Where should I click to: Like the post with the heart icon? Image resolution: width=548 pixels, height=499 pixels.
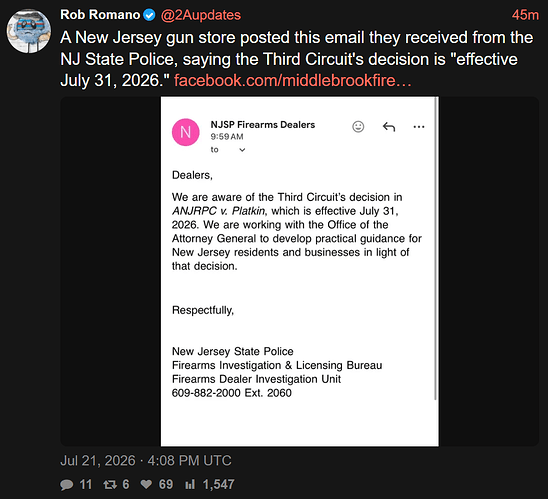tap(146, 484)
